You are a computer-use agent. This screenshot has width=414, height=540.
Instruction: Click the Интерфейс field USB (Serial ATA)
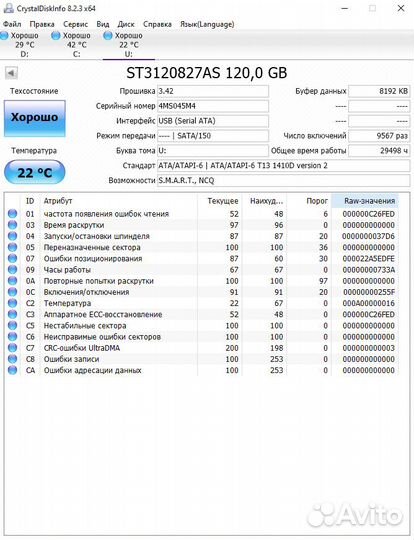pos(213,121)
